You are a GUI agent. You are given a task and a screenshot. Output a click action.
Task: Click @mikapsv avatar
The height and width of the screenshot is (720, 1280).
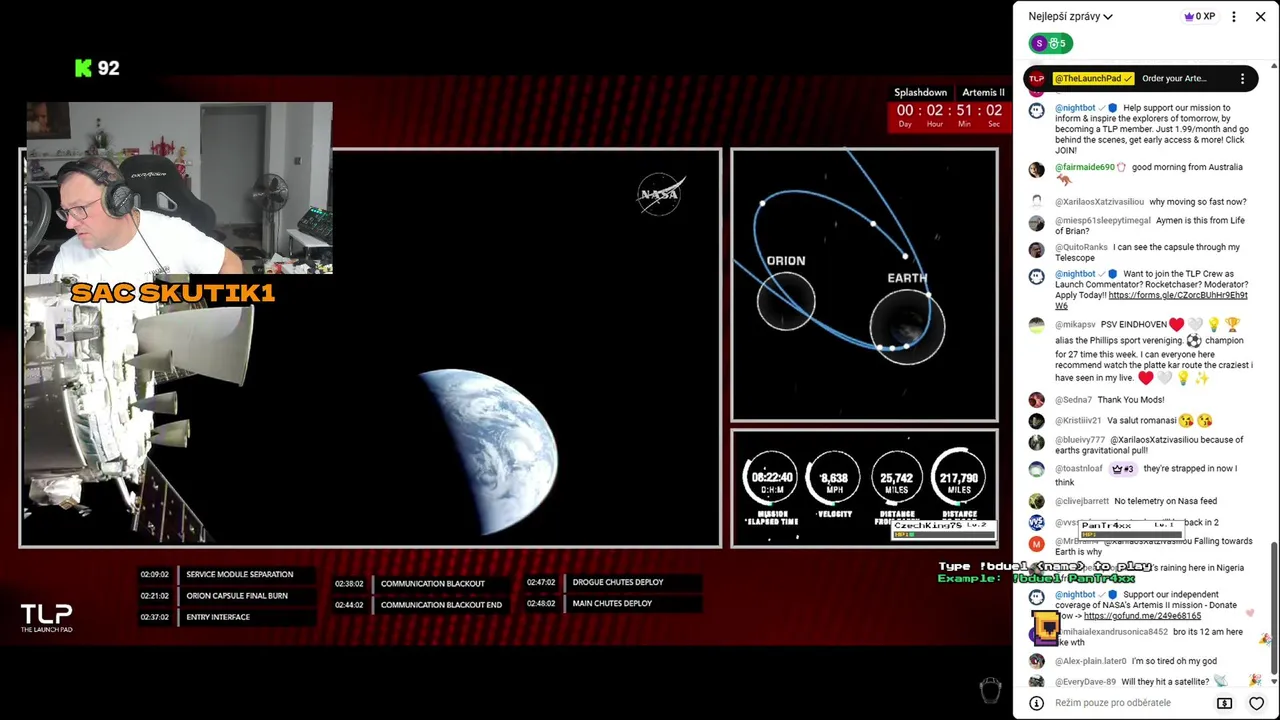click(1036, 325)
